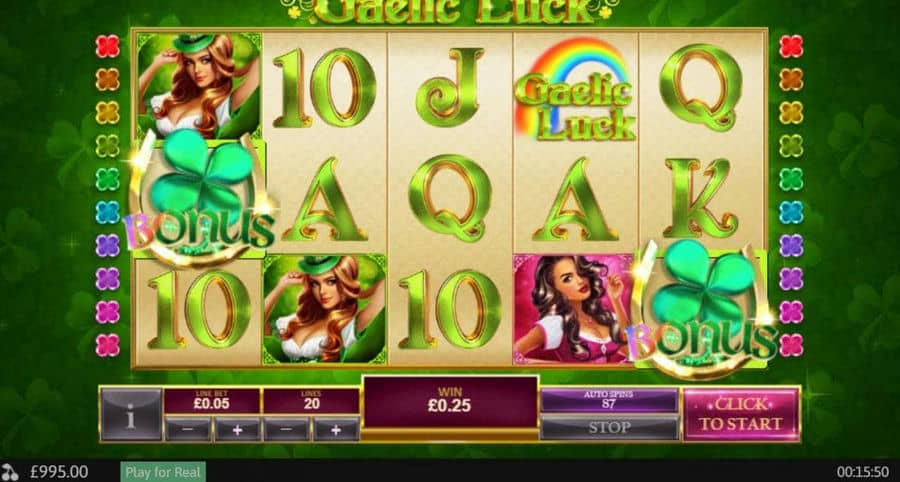Click the pink brunette girl symbol

click(x=574, y=309)
